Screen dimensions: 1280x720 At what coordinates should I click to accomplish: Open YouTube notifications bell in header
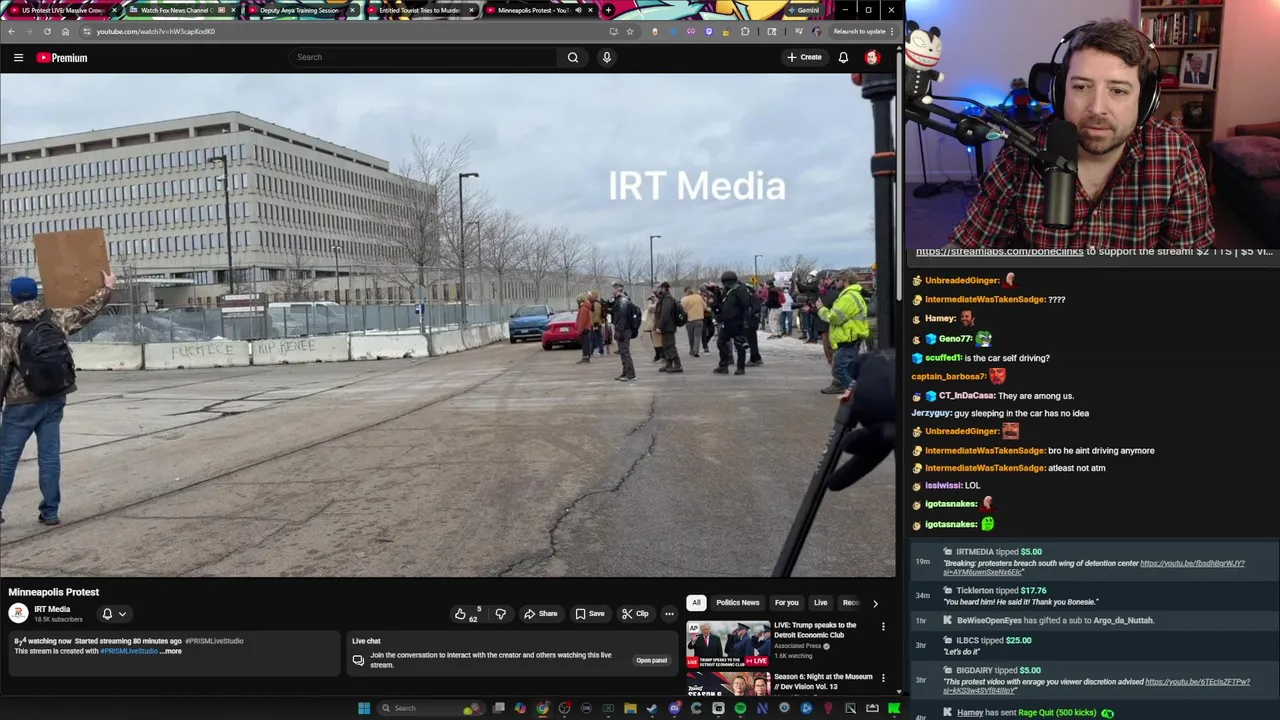coord(843,57)
